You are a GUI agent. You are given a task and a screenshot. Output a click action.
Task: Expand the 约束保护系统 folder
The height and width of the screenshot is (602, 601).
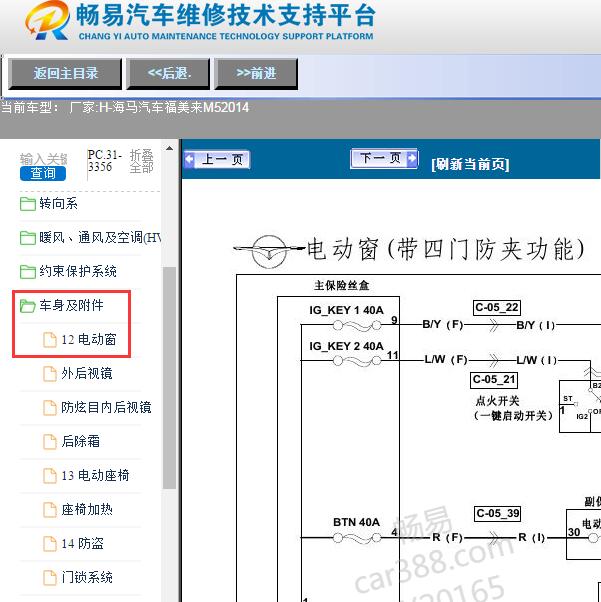click(78, 271)
